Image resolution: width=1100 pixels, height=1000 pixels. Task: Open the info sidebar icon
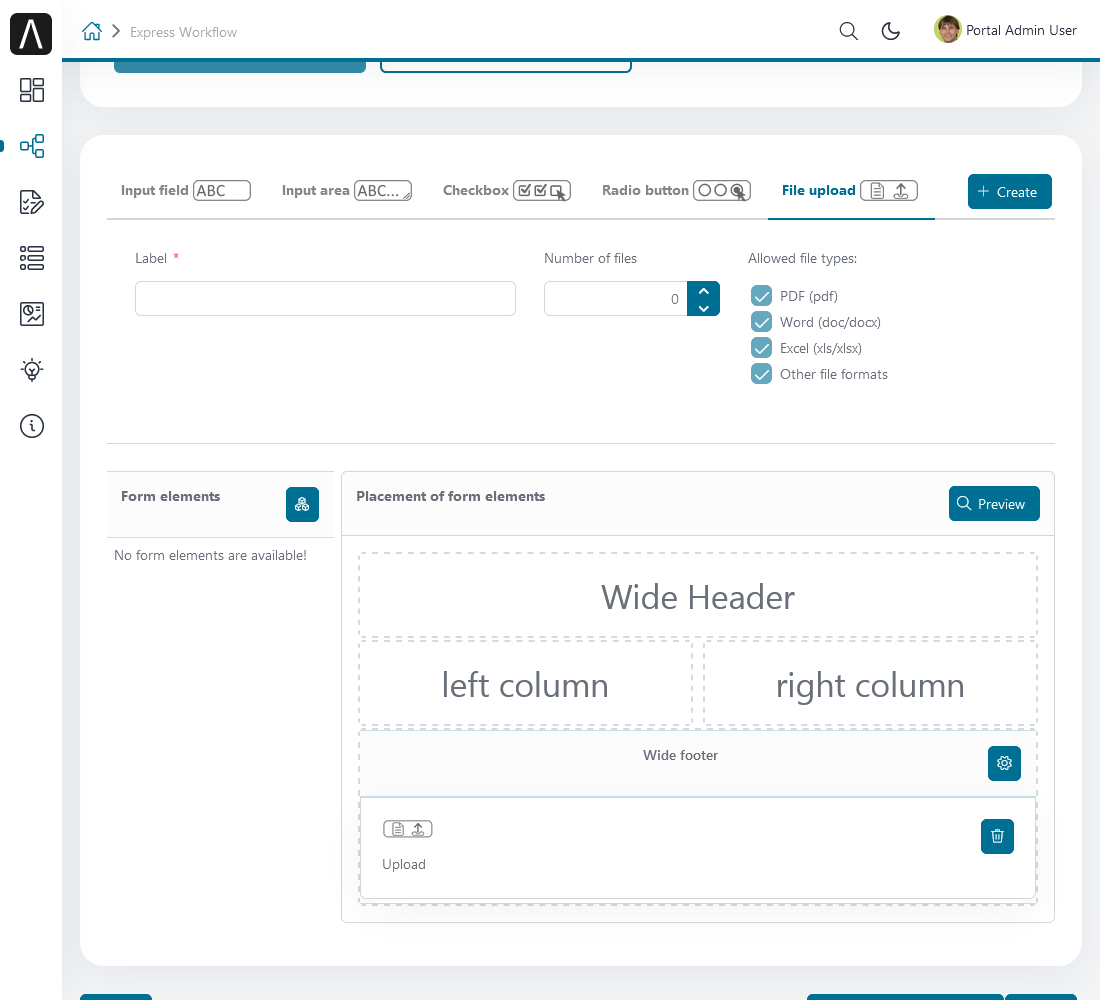click(x=32, y=426)
